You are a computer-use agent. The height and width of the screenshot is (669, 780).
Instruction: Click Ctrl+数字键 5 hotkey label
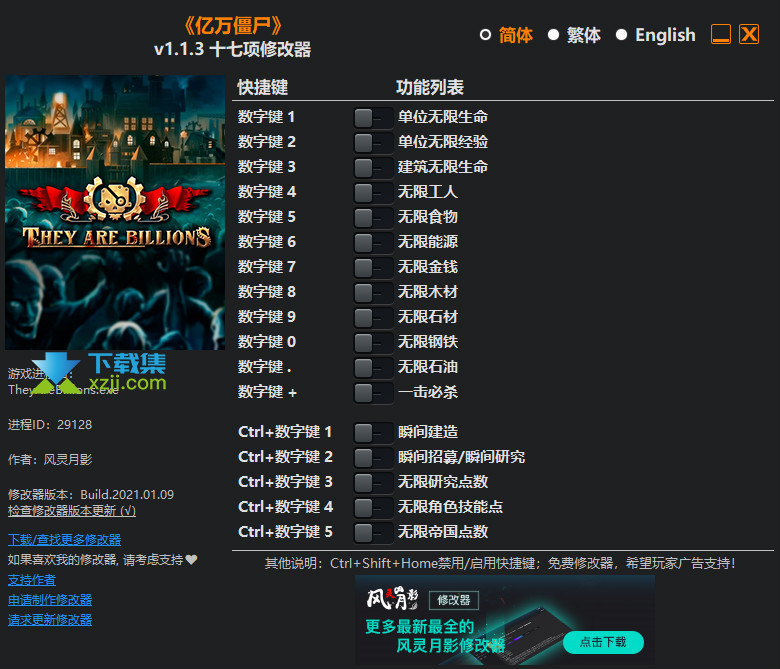click(285, 532)
